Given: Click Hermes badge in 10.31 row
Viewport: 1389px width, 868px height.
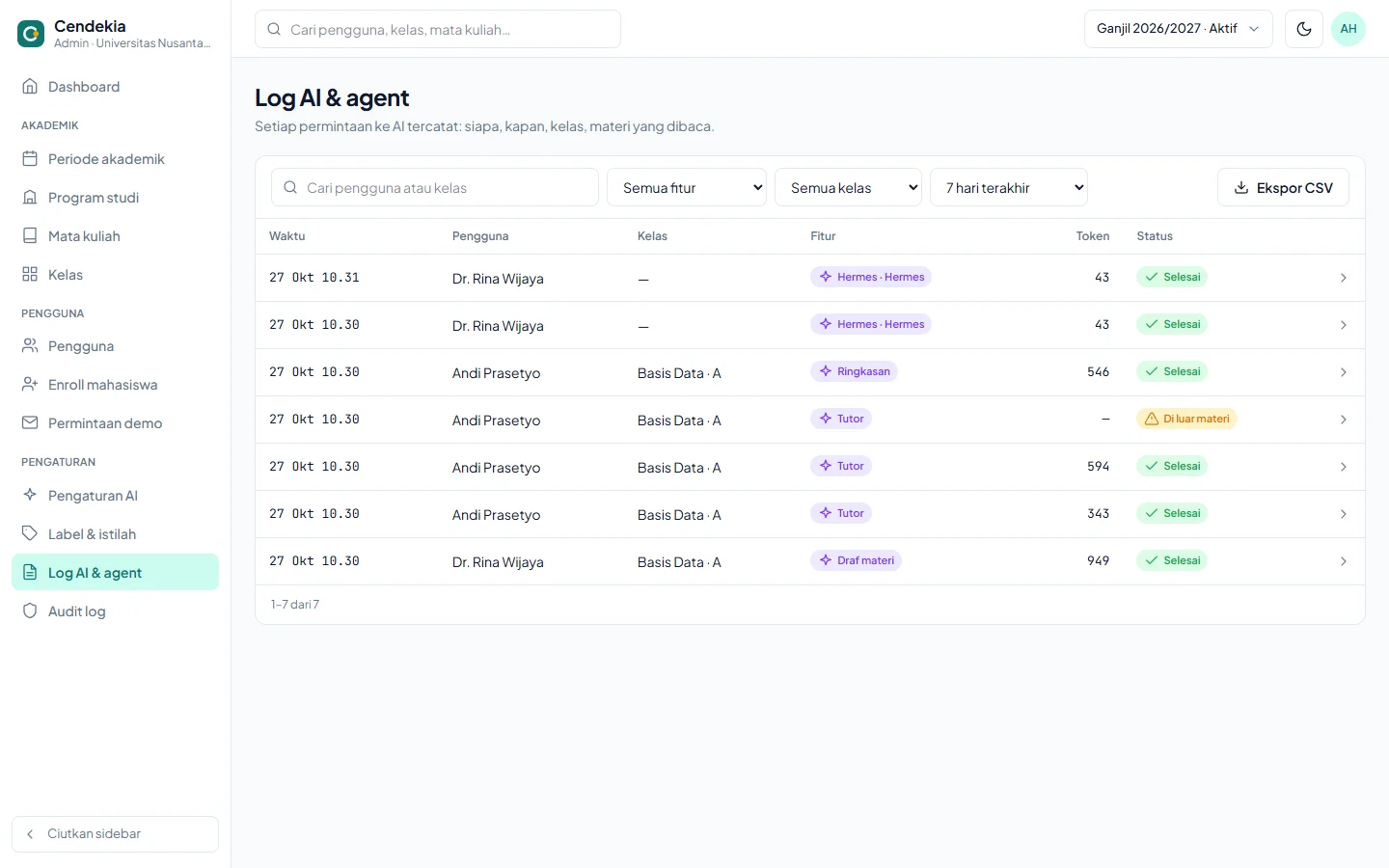Looking at the screenshot, I should (871, 277).
